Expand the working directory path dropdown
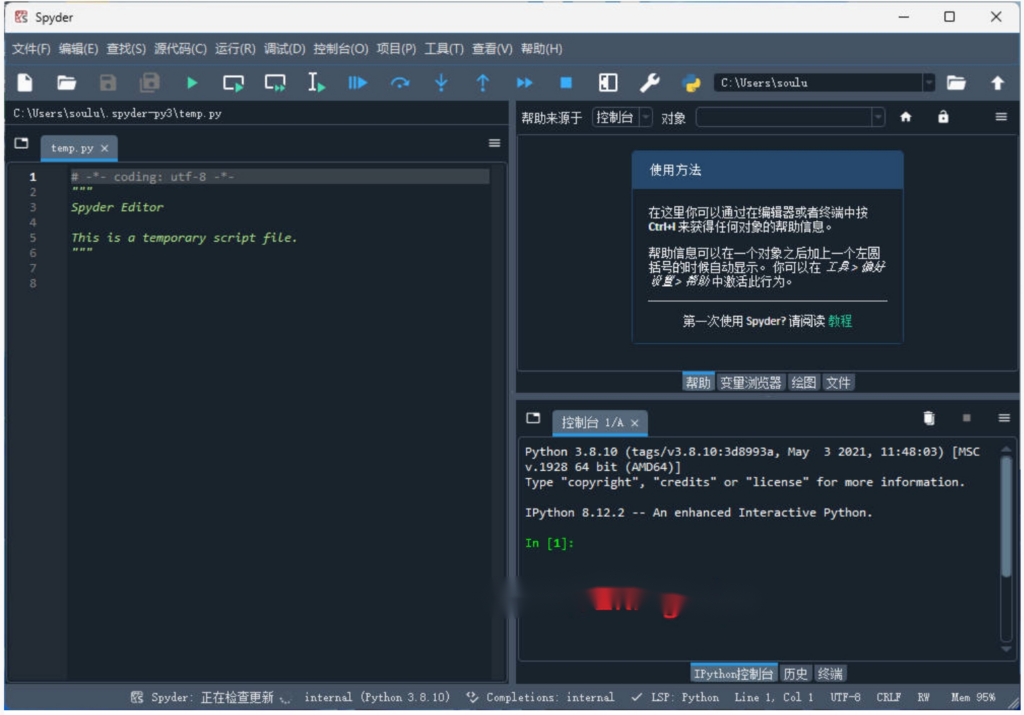1024x715 pixels. click(929, 83)
